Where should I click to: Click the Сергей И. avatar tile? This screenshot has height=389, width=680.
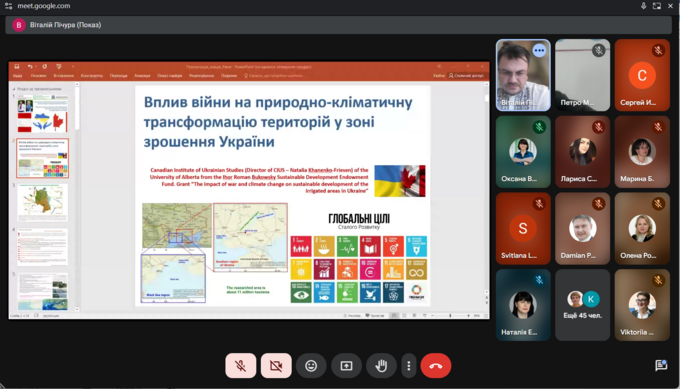(642, 75)
